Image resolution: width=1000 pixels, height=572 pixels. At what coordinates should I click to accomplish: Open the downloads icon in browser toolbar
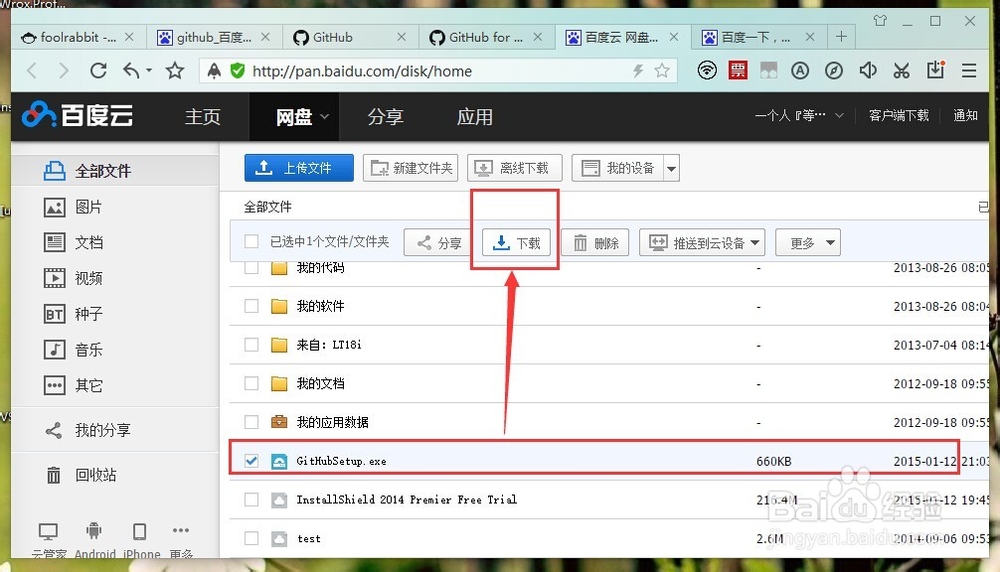[936, 70]
